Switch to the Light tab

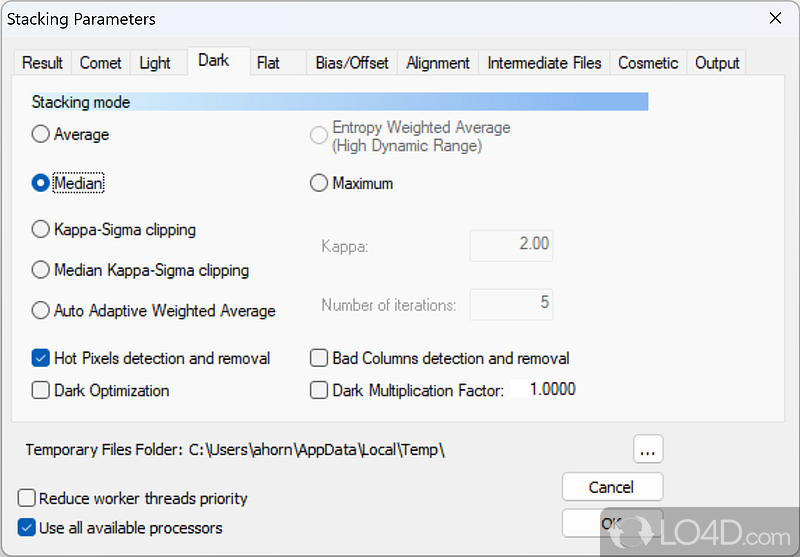point(155,63)
